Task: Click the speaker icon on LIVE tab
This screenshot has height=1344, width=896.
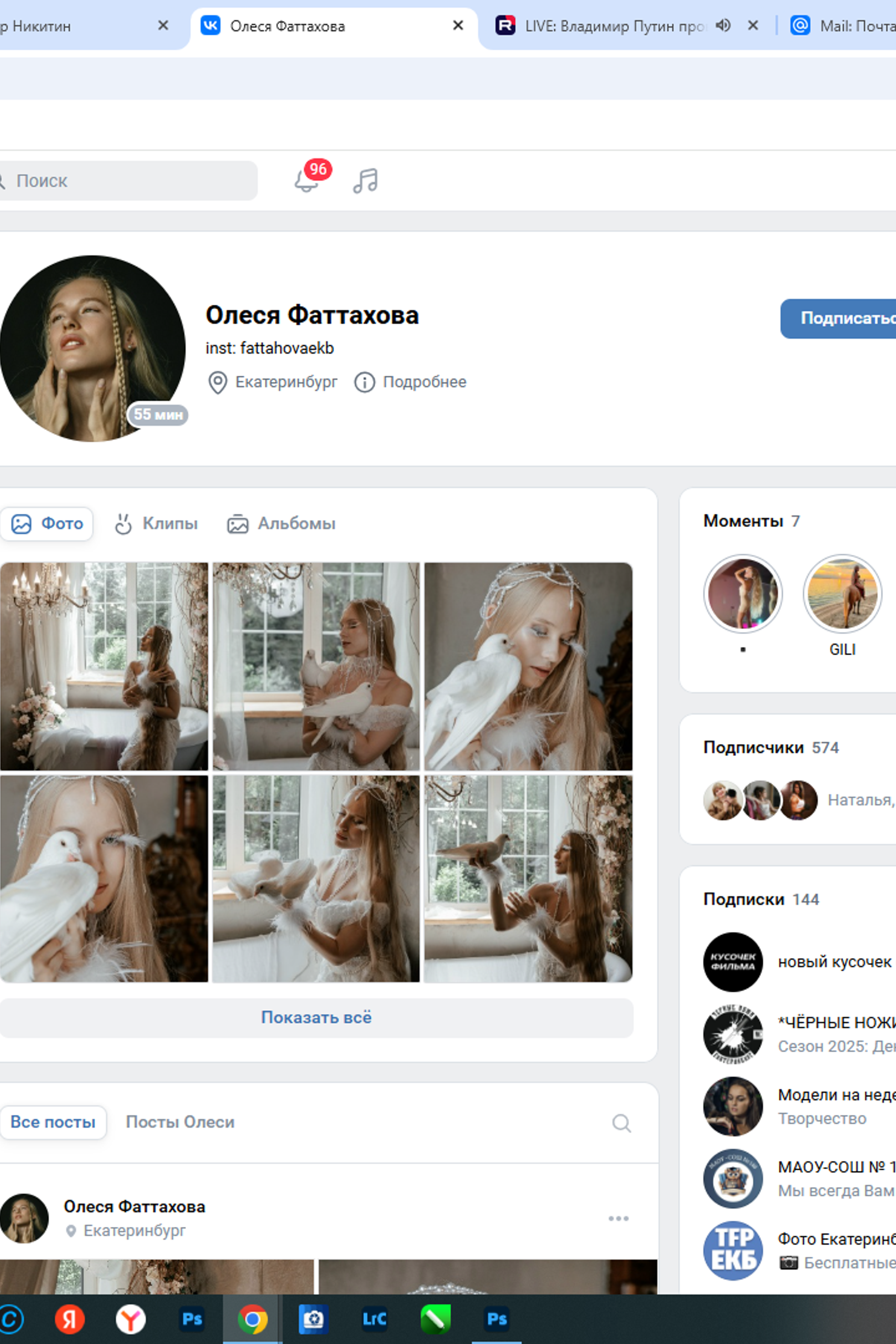Action: point(723,25)
